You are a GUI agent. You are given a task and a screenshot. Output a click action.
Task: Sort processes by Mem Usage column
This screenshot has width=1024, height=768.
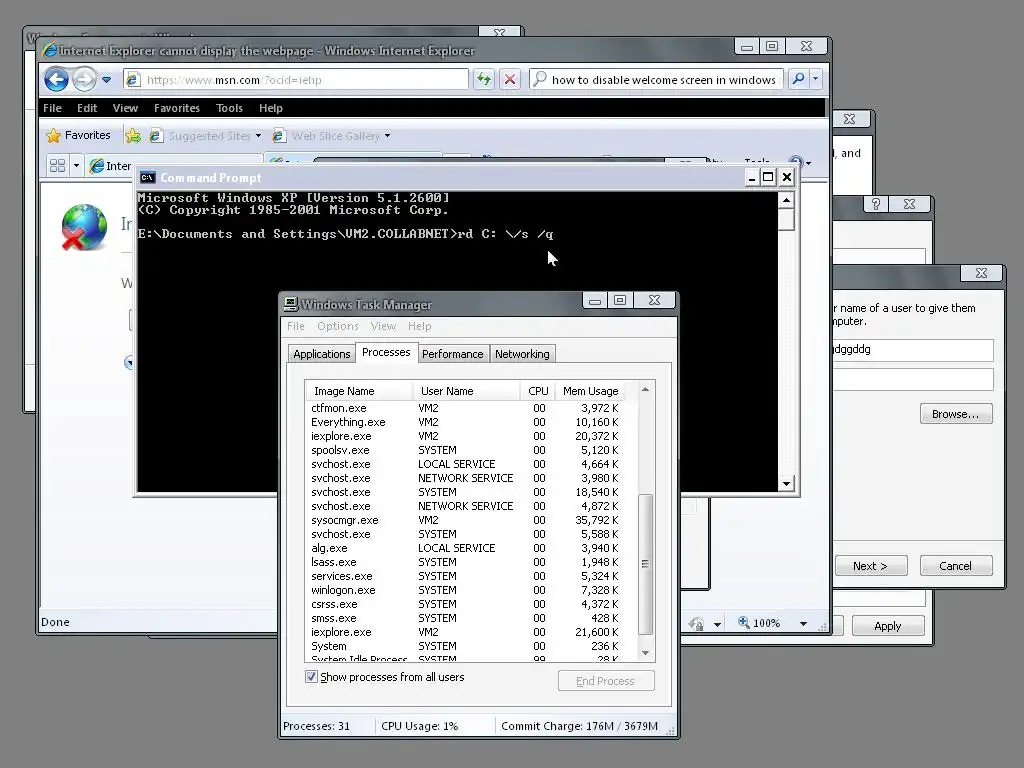[590, 391]
